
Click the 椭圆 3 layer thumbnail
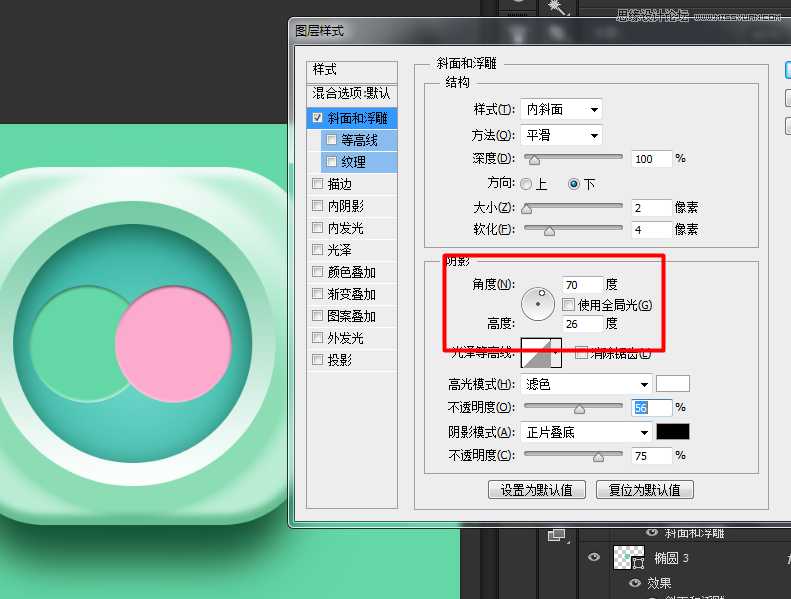pos(629,558)
